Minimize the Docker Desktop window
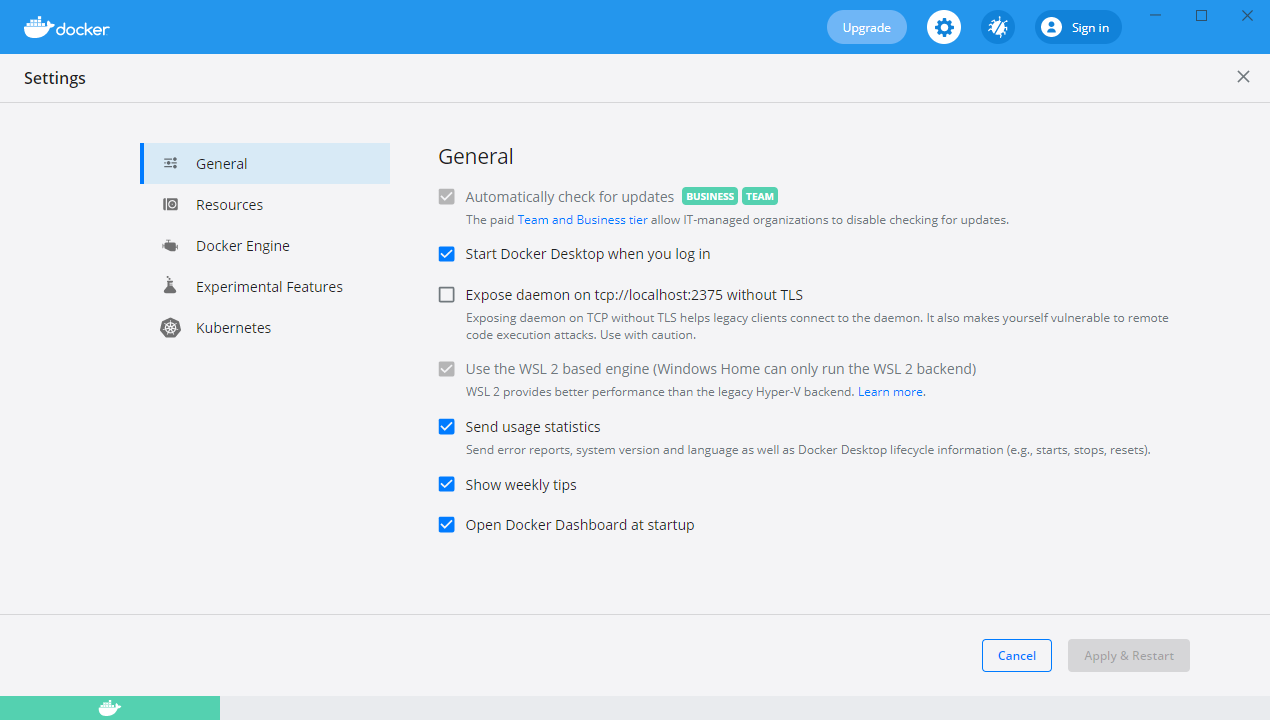Viewport: 1270px width, 720px height. tap(1156, 15)
